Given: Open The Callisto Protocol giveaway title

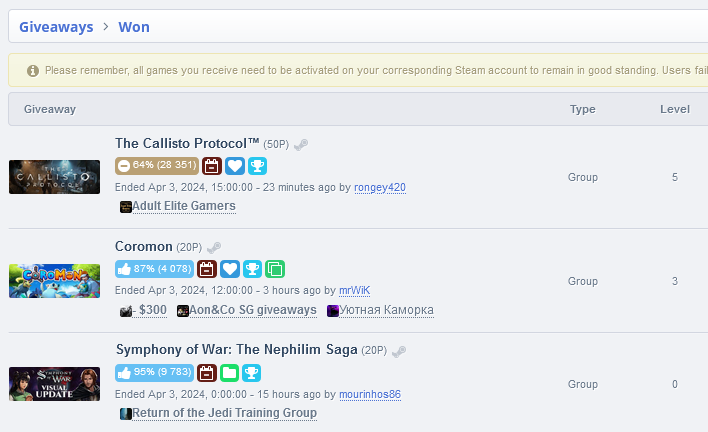Looking at the screenshot, I should click(187, 144).
